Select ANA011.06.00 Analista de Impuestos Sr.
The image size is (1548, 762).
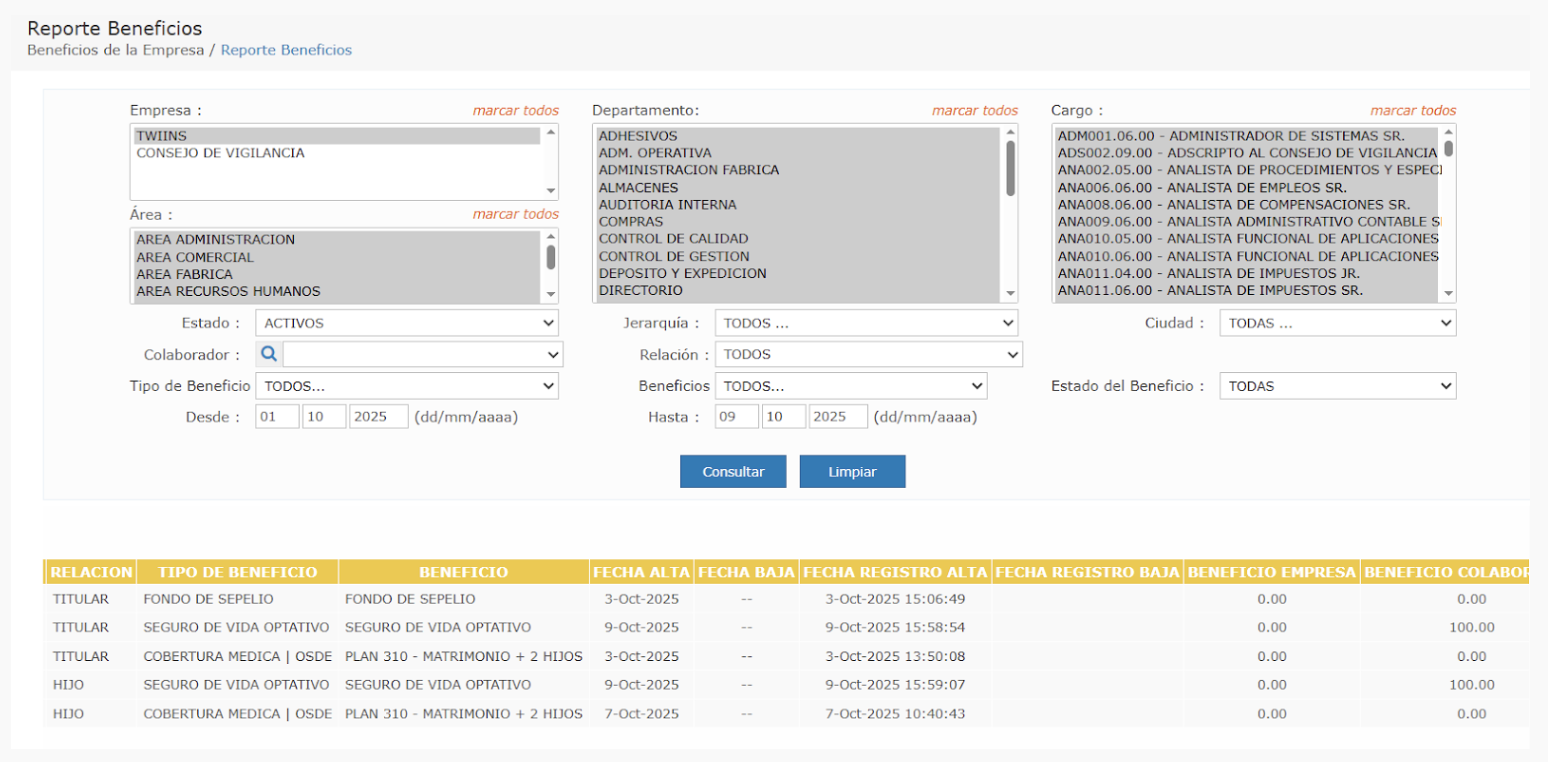(1247, 290)
